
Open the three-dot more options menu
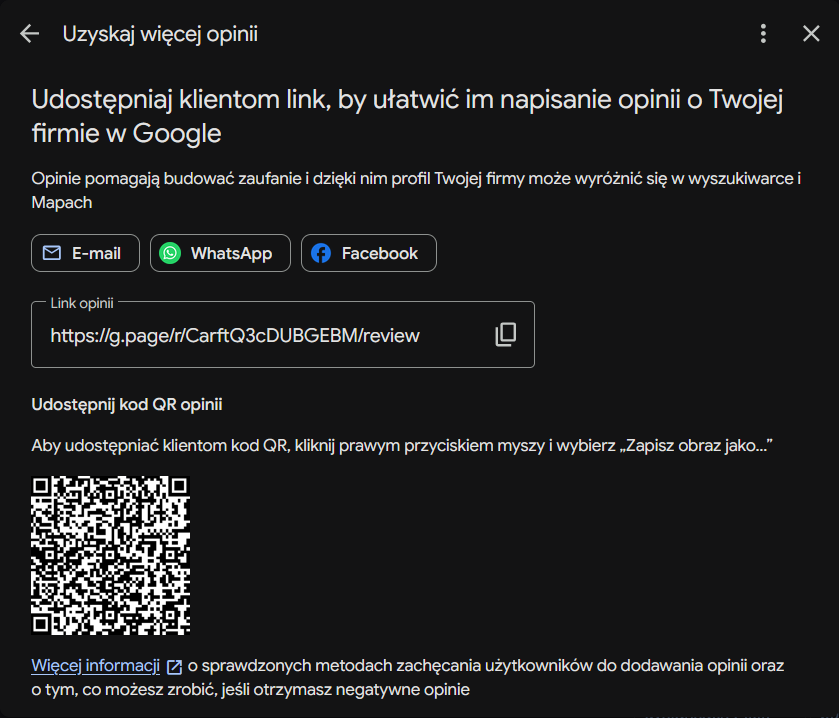[763, 34]
